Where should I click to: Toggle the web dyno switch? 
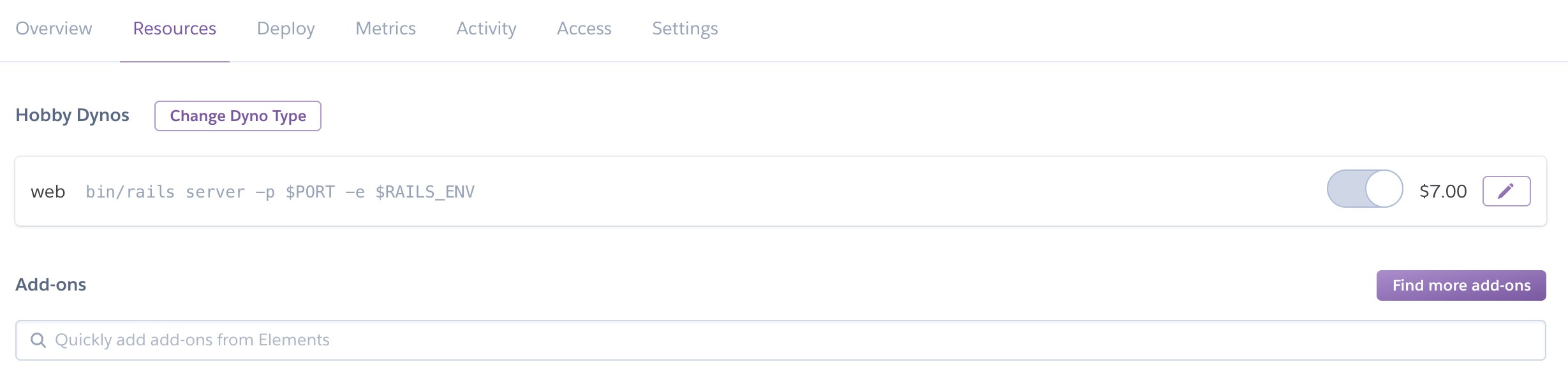[1365, 189]
